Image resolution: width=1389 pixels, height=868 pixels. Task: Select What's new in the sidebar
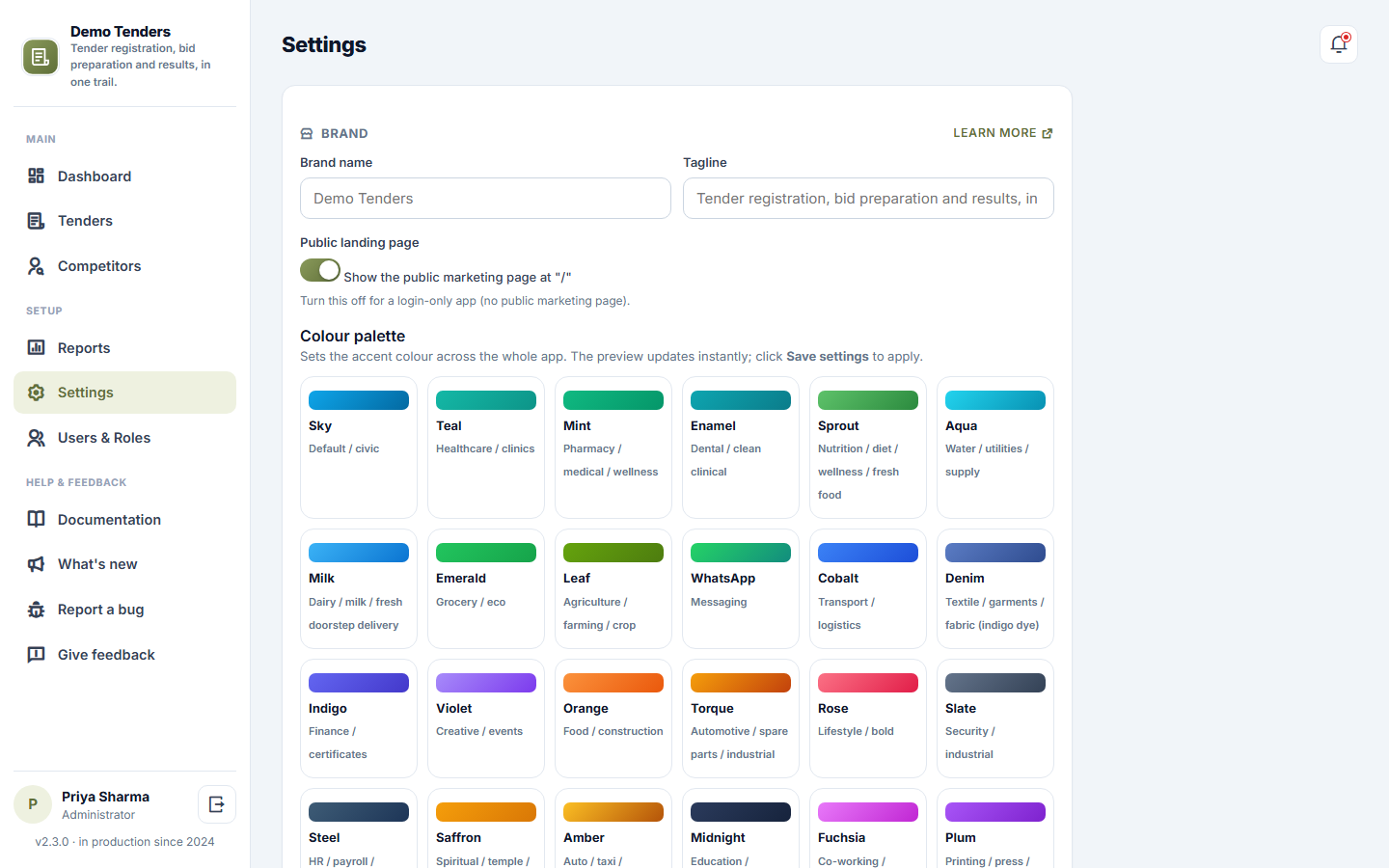[x=124, y=564]
